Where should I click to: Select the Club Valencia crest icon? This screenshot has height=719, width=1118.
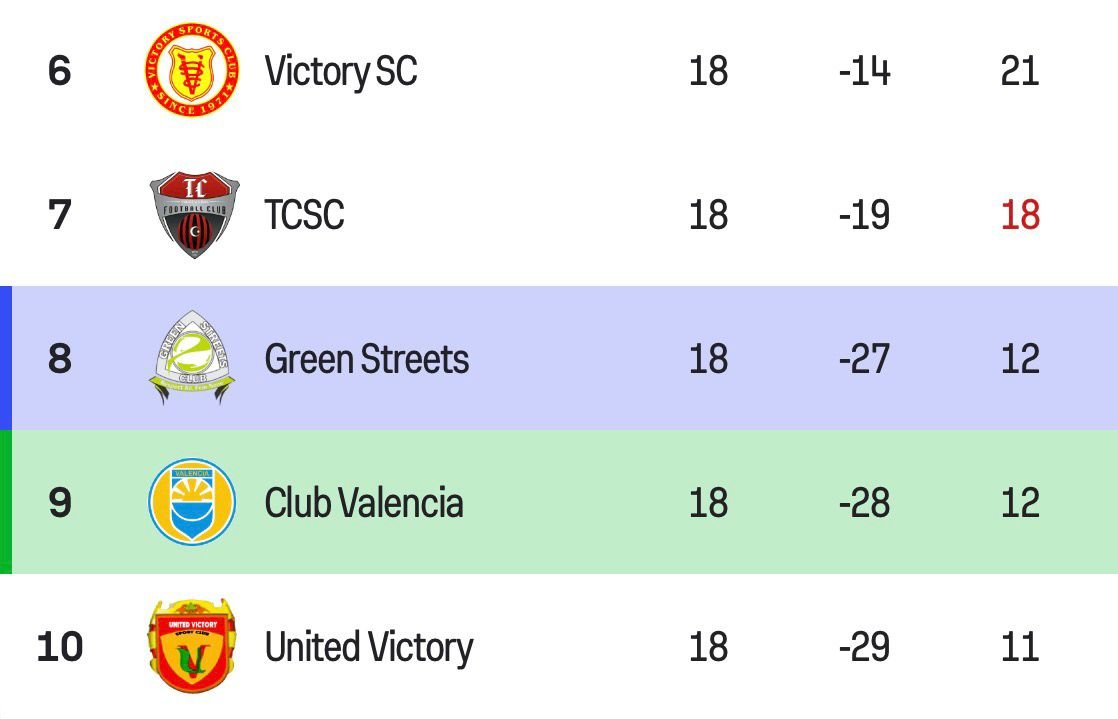pos(192,502)
